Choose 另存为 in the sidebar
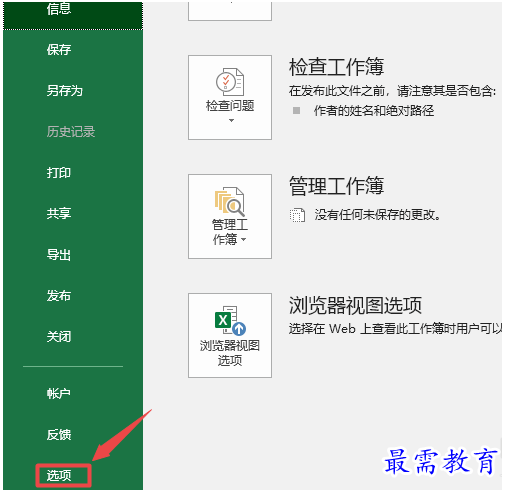Viewport: 506px width, 493px height. (x=65, y=91)
